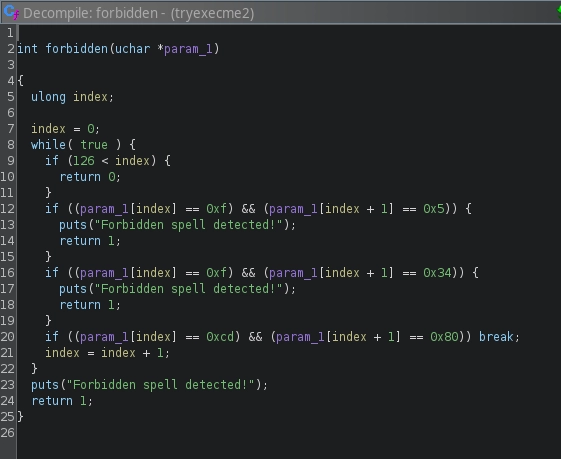Select the 0x5 constant on line 12
561x459 pixels.
pos(434,209)
